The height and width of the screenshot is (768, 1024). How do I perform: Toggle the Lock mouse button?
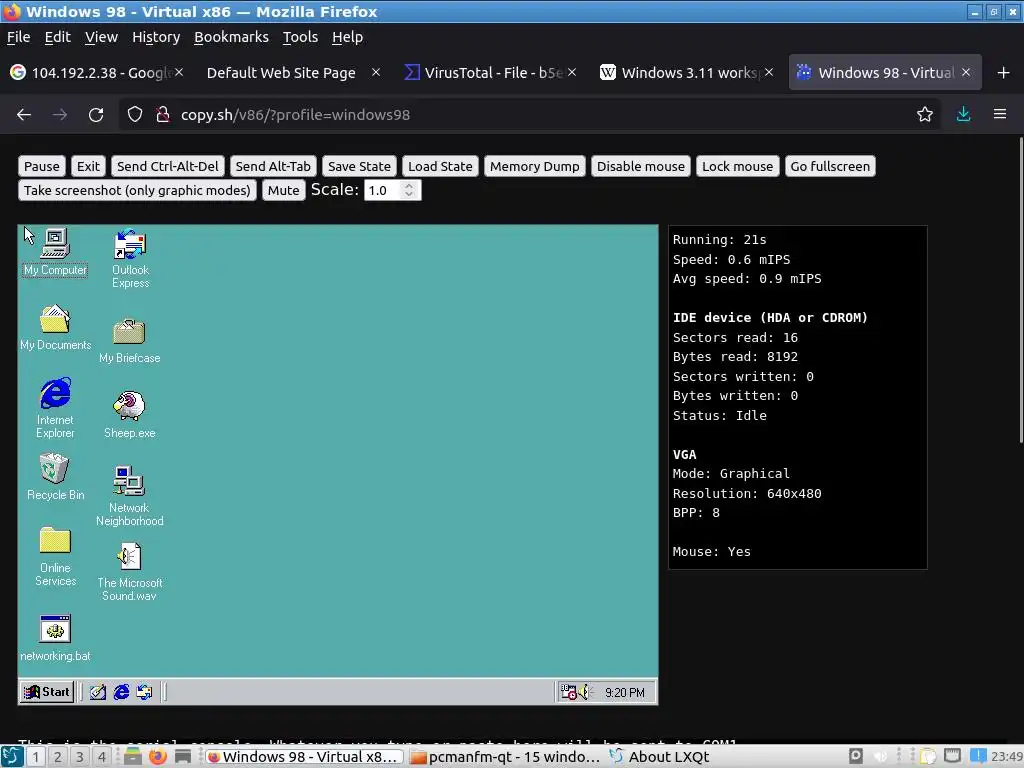coord(737,167)
